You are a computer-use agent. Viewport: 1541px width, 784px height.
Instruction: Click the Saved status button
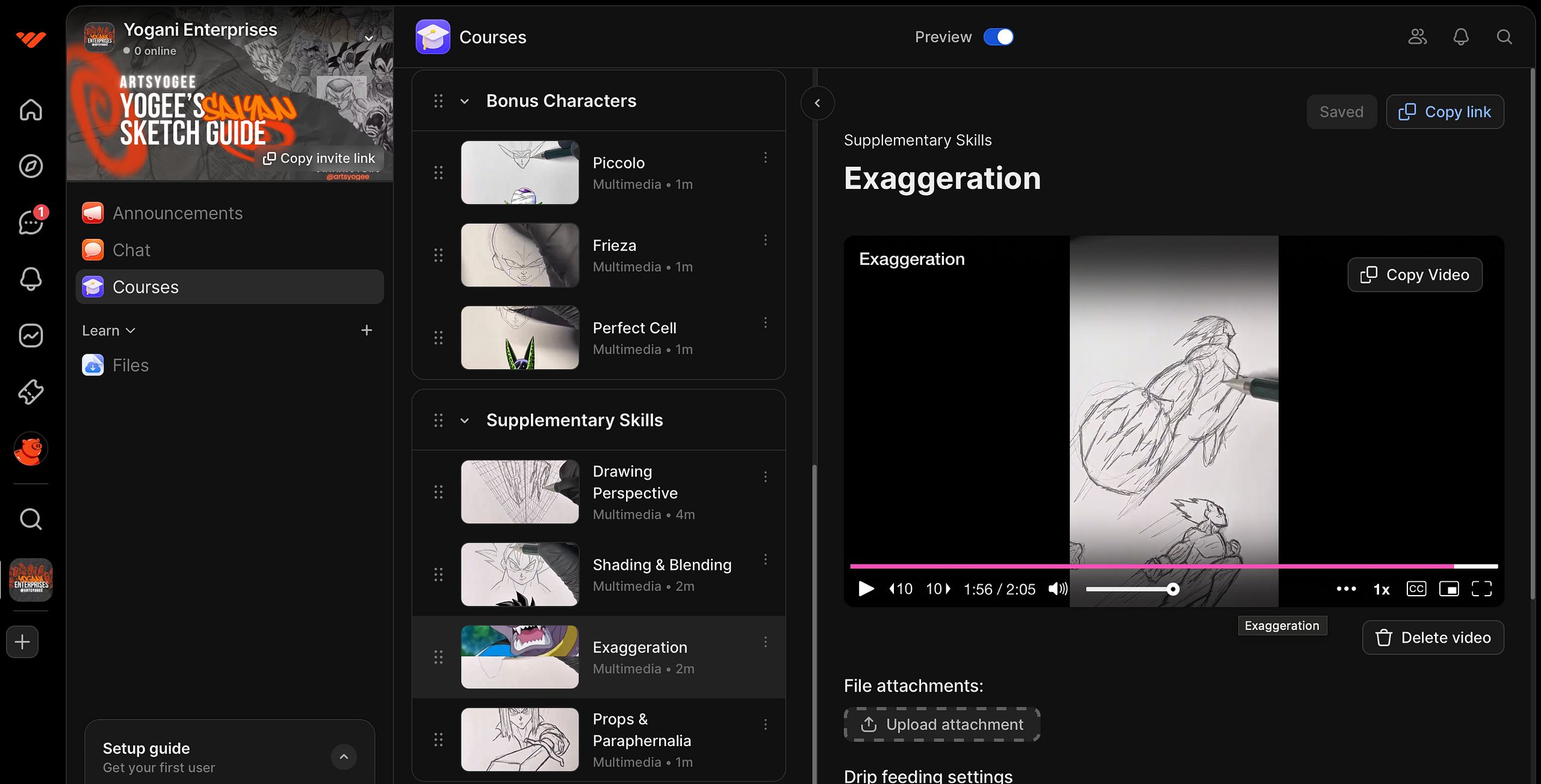pos(1341,112)
